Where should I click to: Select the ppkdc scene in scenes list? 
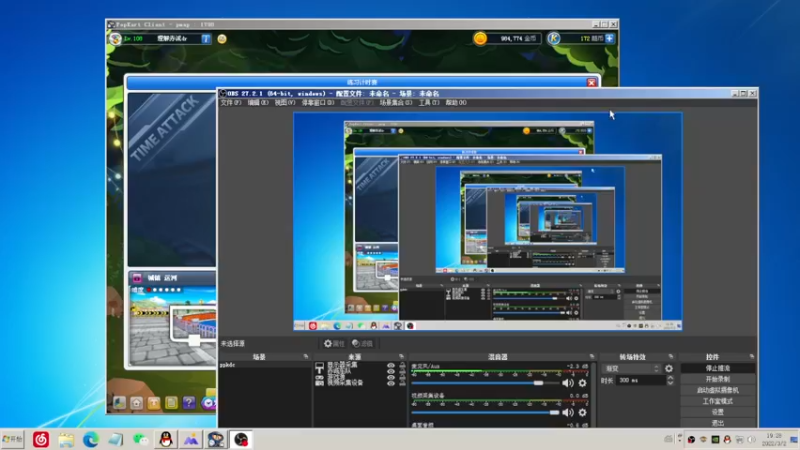coord(264,365)
